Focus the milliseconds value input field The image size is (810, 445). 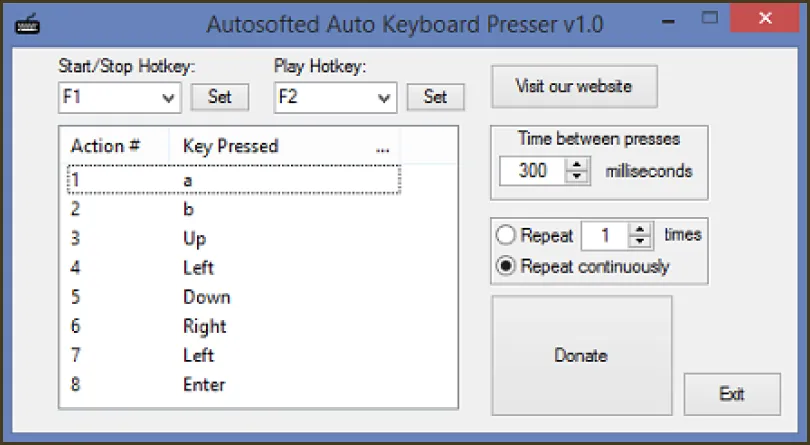533,171
